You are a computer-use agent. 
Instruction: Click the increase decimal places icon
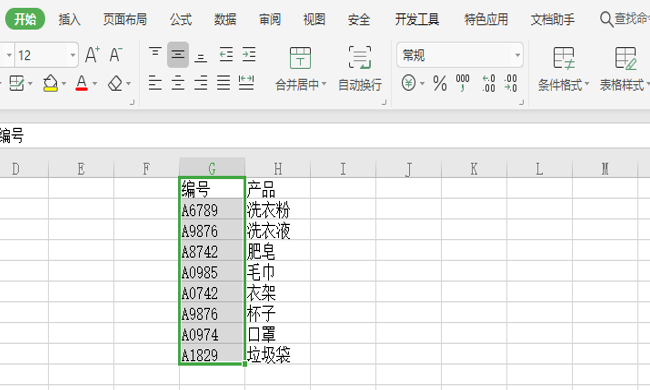pyautogui.click(x=489, y=83)
